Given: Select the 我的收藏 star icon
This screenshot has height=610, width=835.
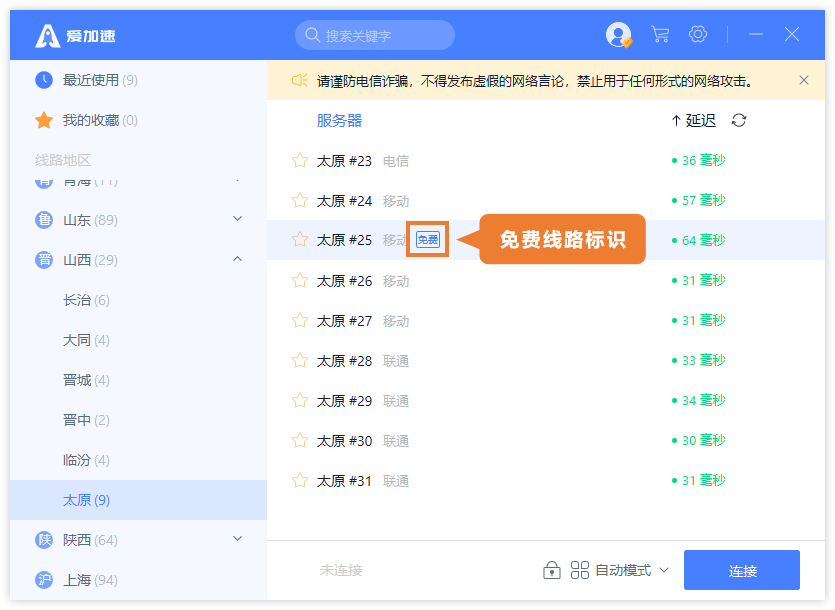Looking at the screenshot, I should (44, 120).
